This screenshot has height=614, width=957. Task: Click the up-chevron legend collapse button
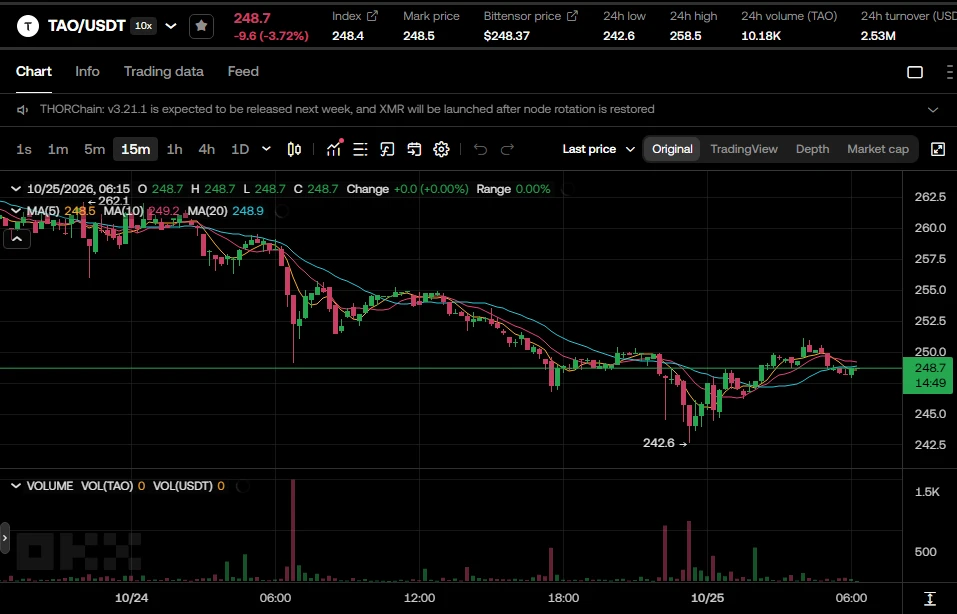[x=17, y=239]
